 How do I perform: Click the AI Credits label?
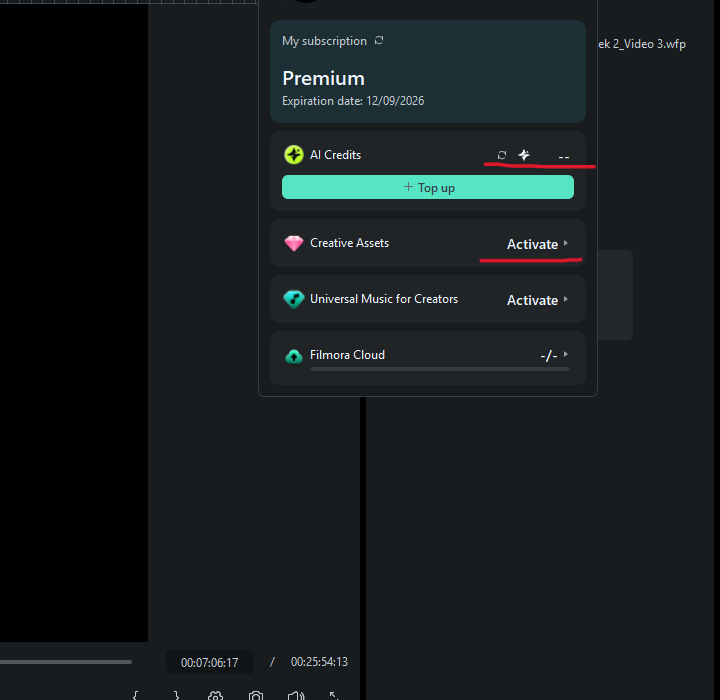335,155
